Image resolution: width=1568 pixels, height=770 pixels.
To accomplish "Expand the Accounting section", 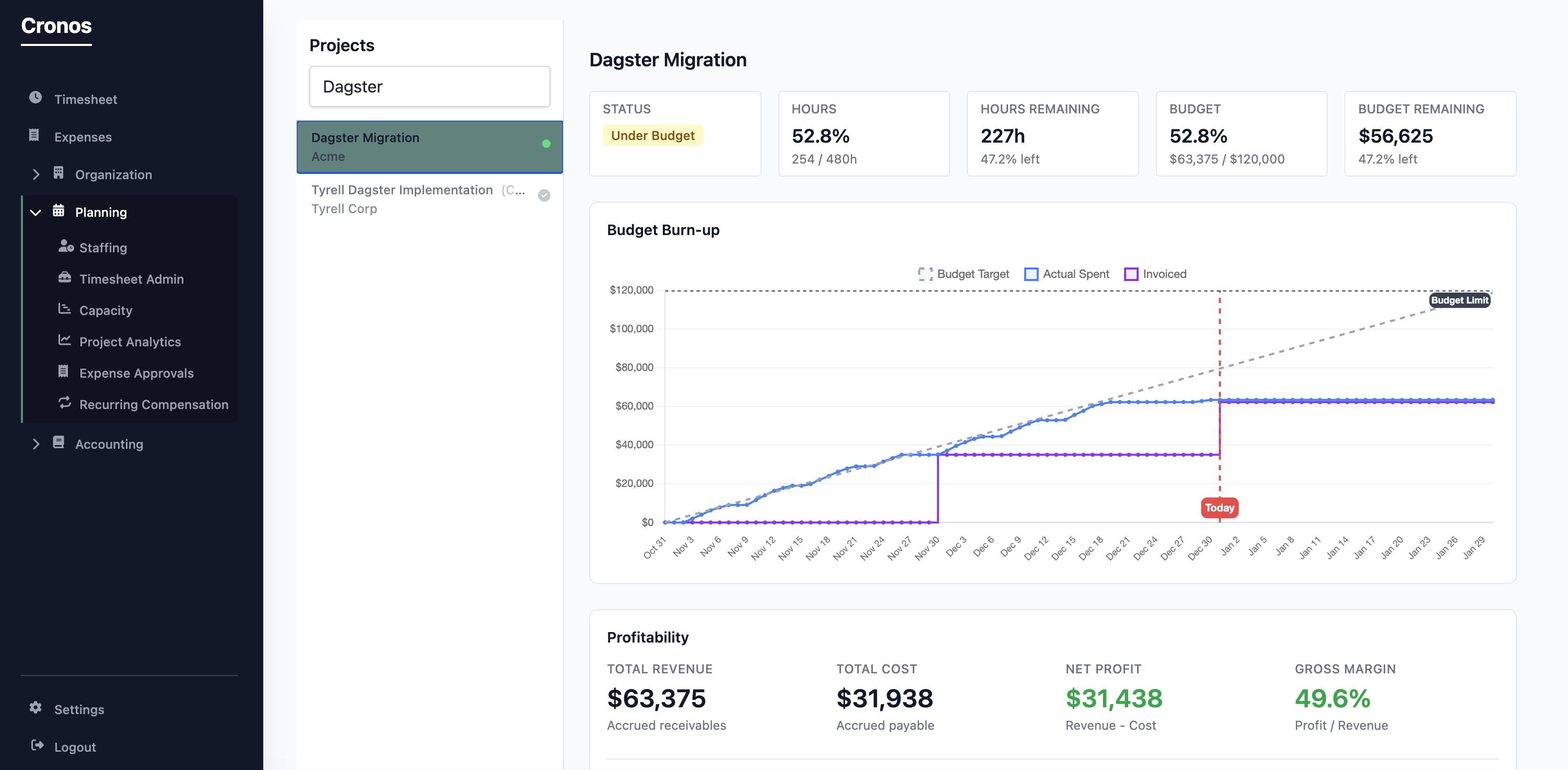I will click(x=110, y=444).
